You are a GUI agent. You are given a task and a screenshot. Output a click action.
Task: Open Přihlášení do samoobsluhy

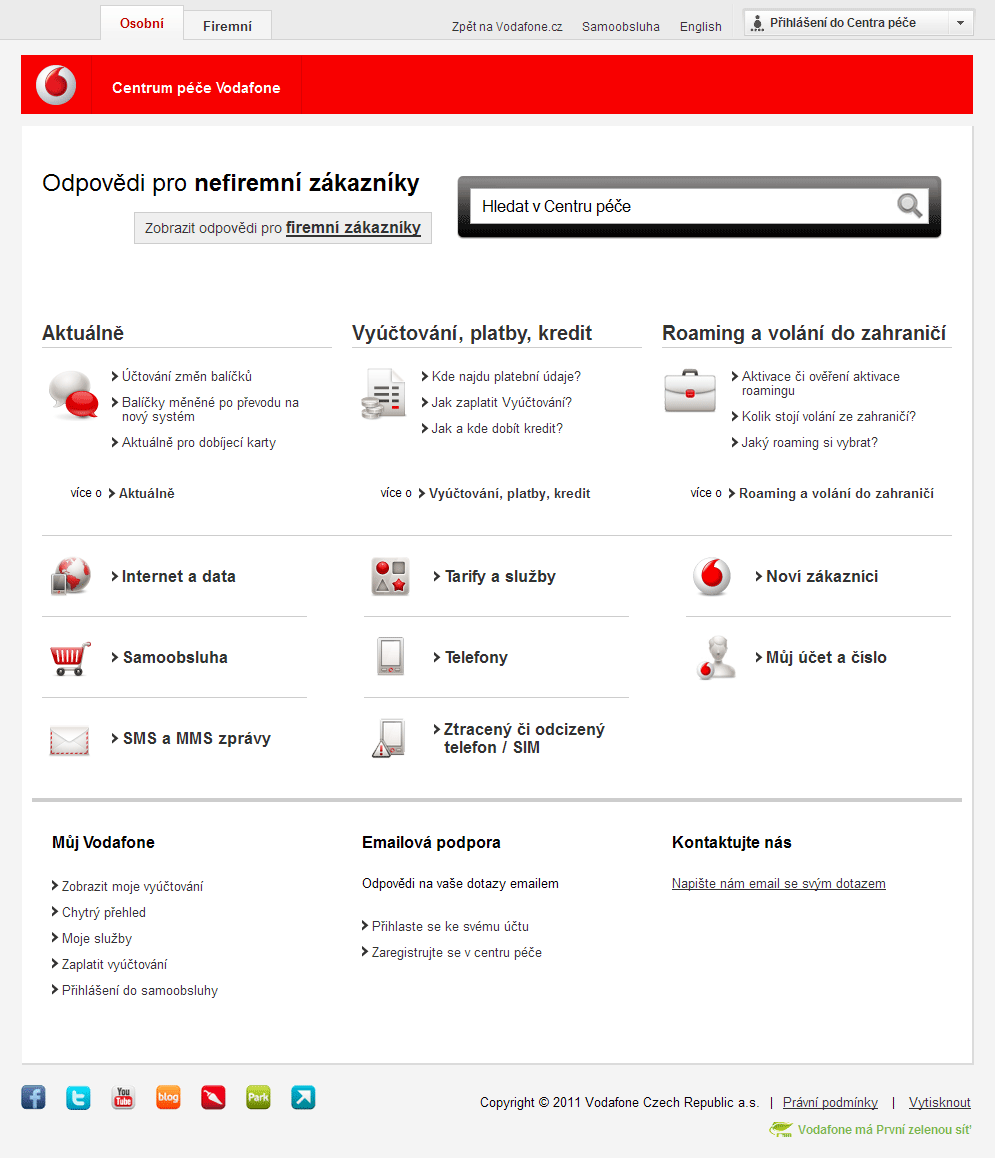click(140, 990)
